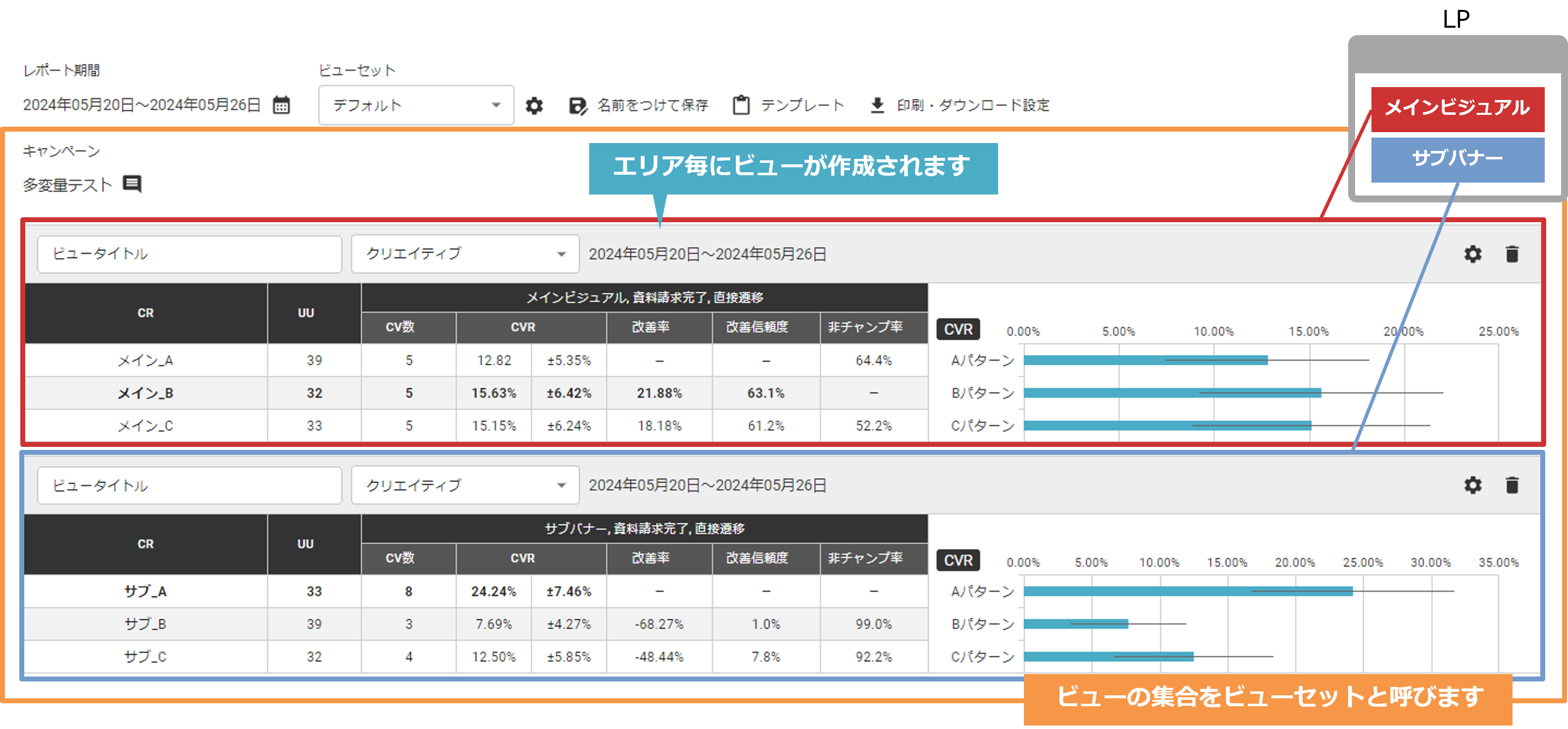Click the Bパターン bar in メインビジュアル chart
Screen dimensions: 1568x729
click(1172, 393)
